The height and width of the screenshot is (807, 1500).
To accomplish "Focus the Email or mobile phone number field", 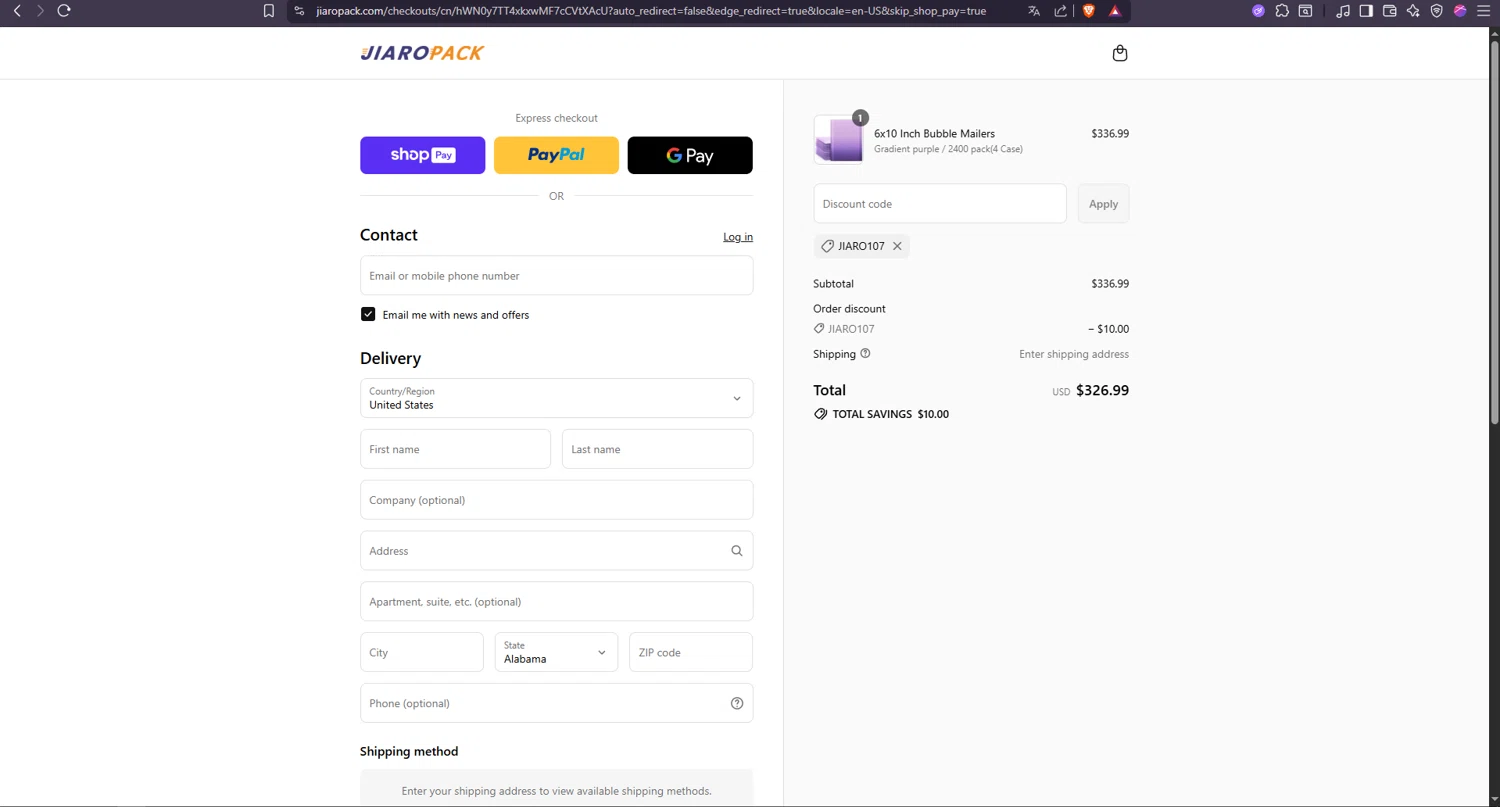I will pos(556,275).
